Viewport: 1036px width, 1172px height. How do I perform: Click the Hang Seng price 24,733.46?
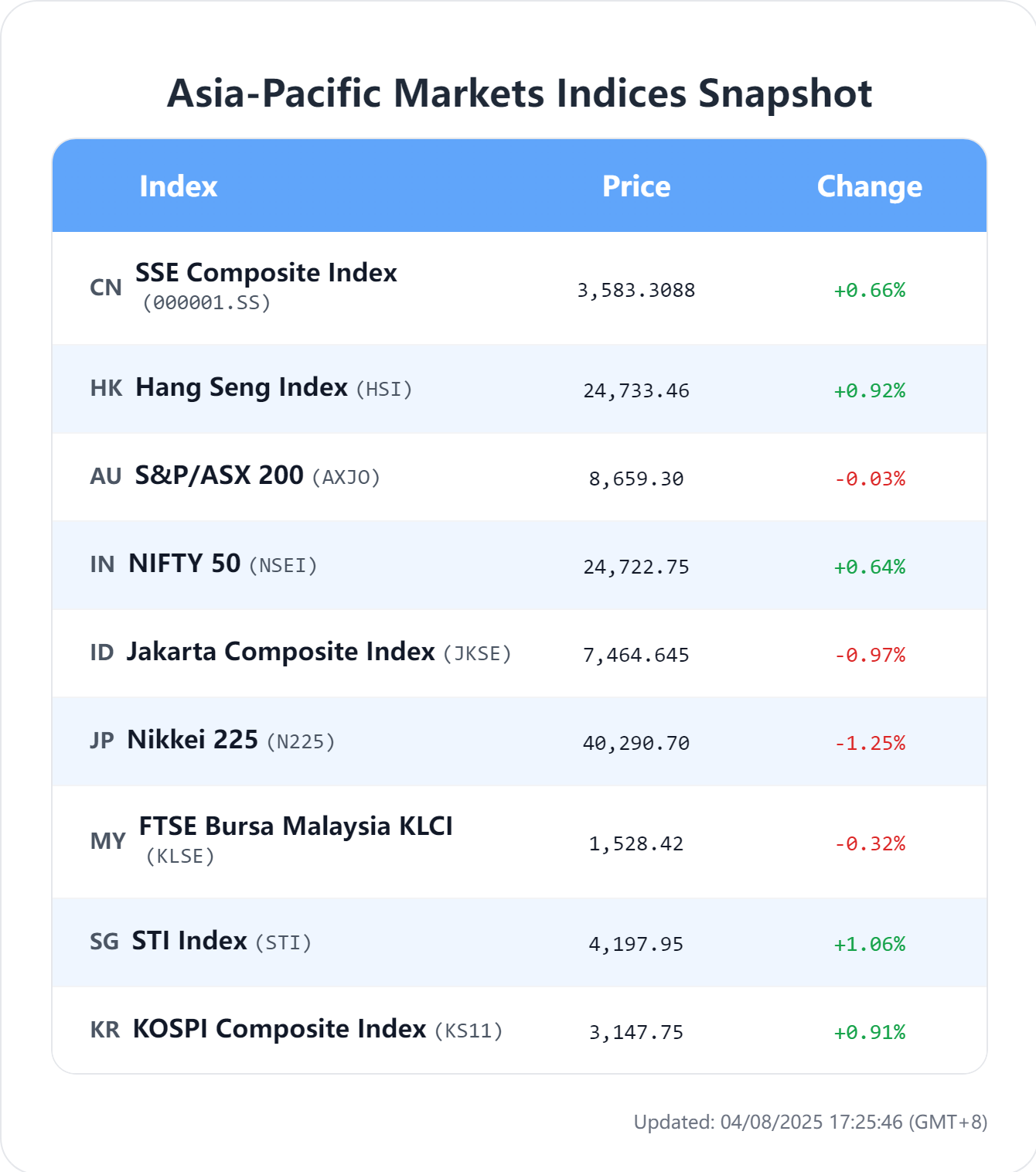636,390
